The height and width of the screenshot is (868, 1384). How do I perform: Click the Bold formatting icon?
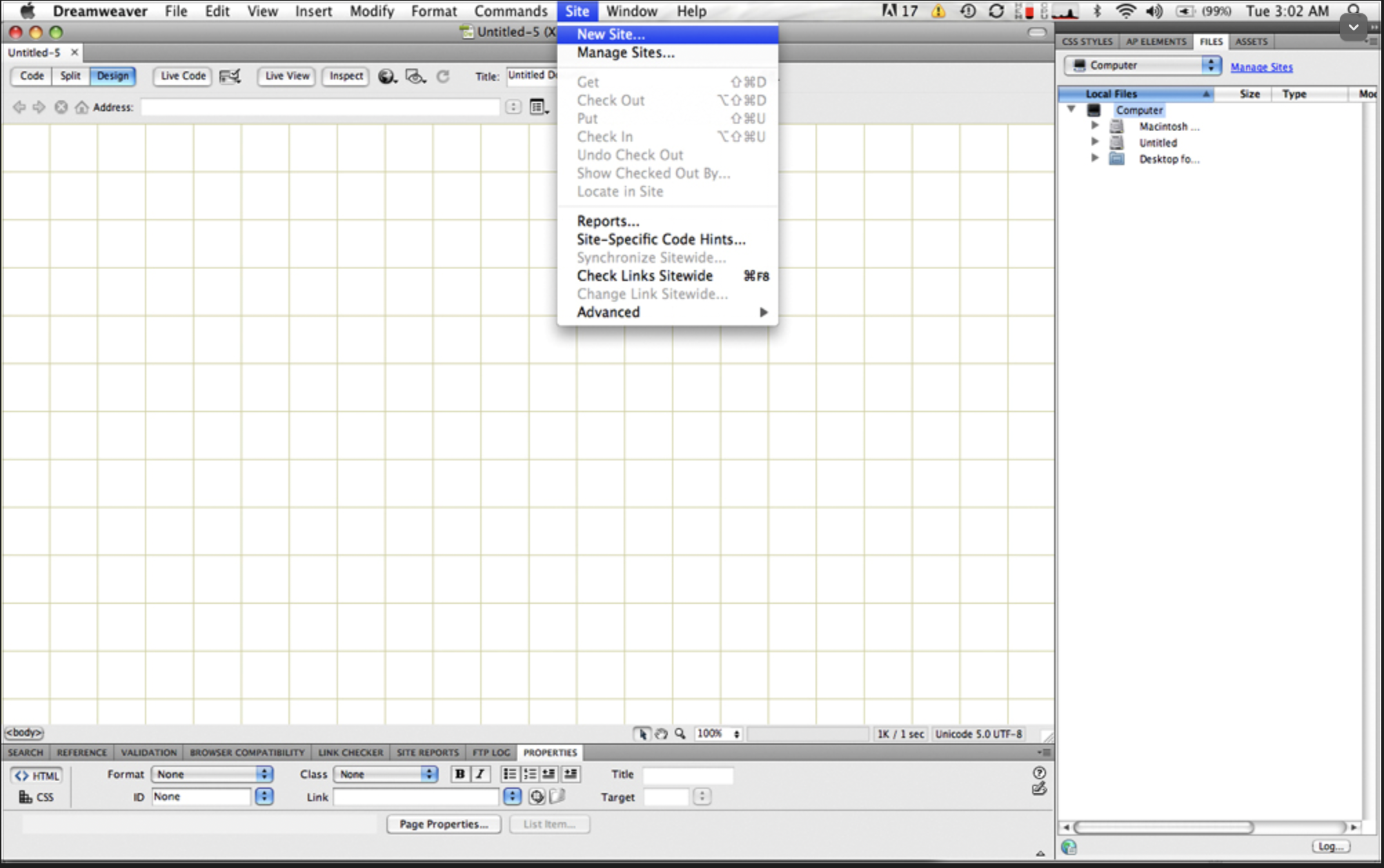(x=459, y=774)
